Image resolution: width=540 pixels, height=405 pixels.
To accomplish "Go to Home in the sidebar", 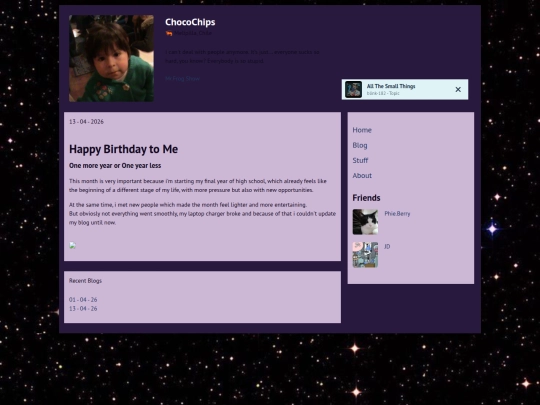I will 362,130.
